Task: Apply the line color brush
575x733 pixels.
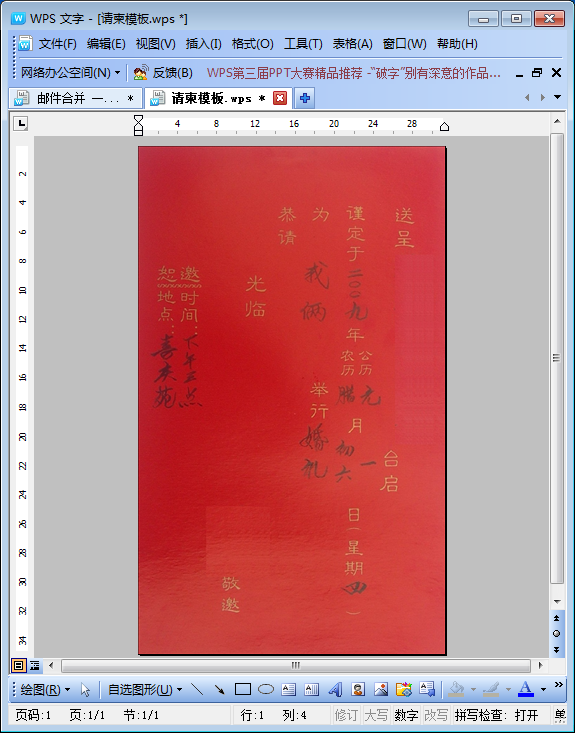Action: (x=491, y=689)
